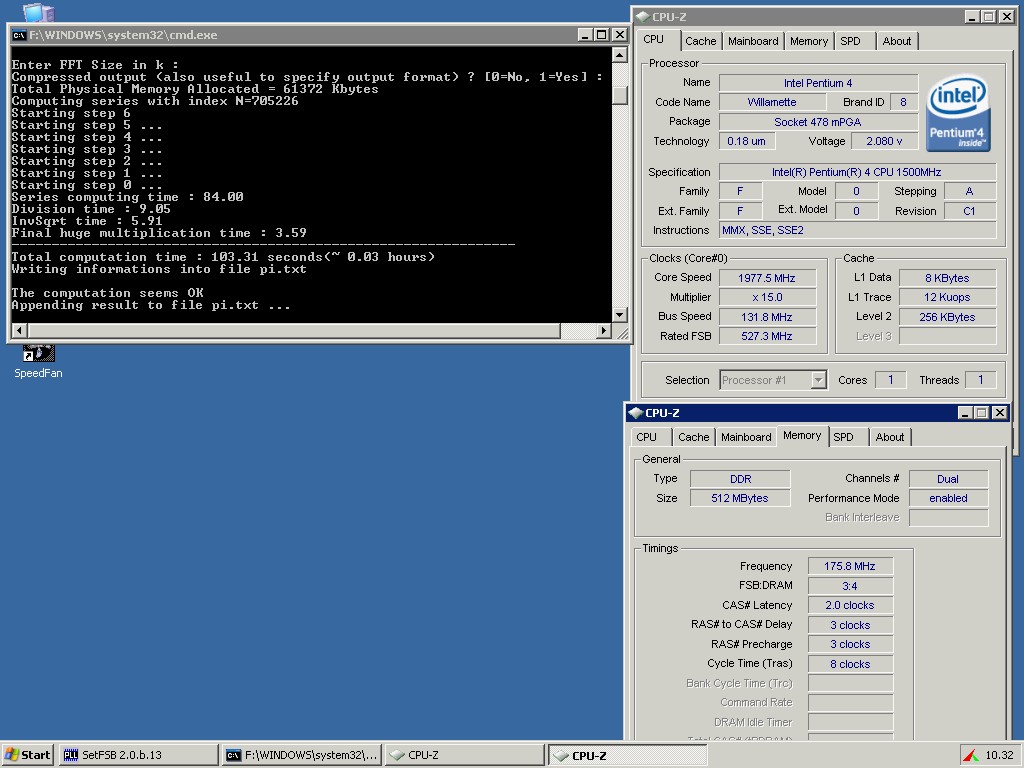Click the Revision C1 value
This screenshot has height=768, width=1024.
coord(969,211)
